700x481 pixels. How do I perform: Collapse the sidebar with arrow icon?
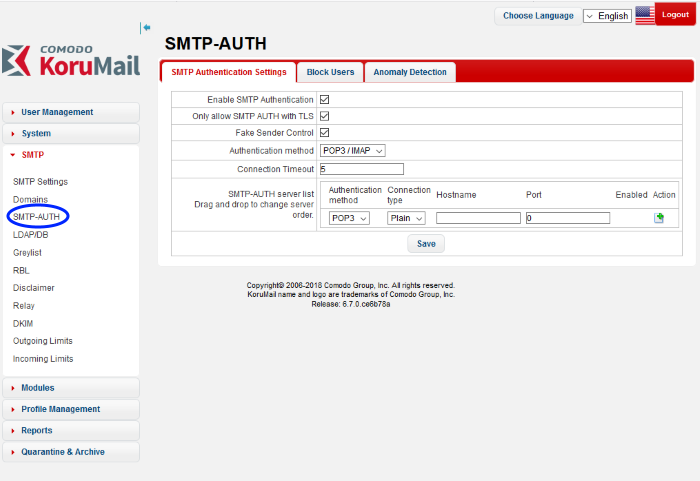point(146,28)
